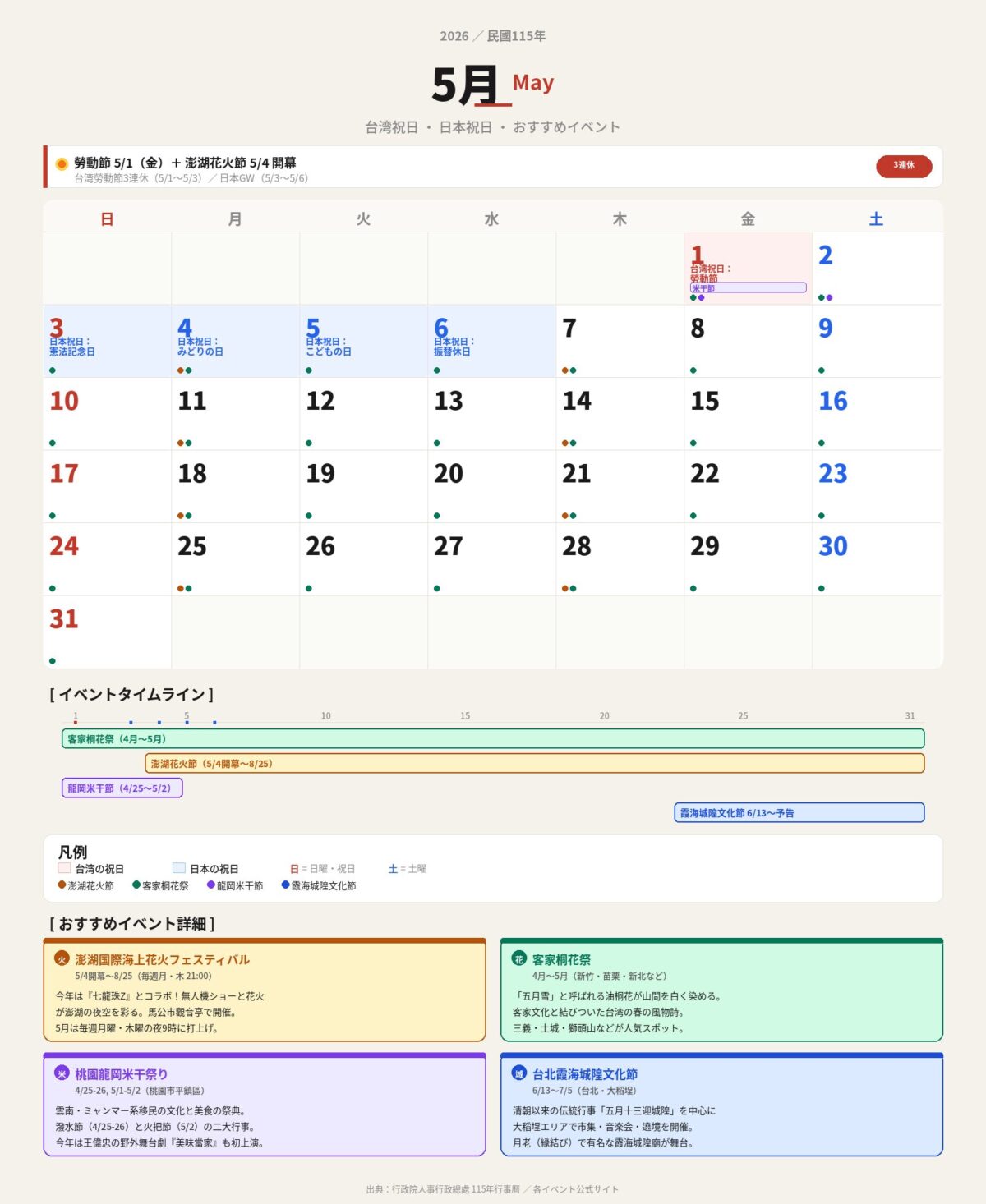Select the 客家桐花祭 timeline bar
This screenshot has width=986, height=1204.
click(493, 739)
